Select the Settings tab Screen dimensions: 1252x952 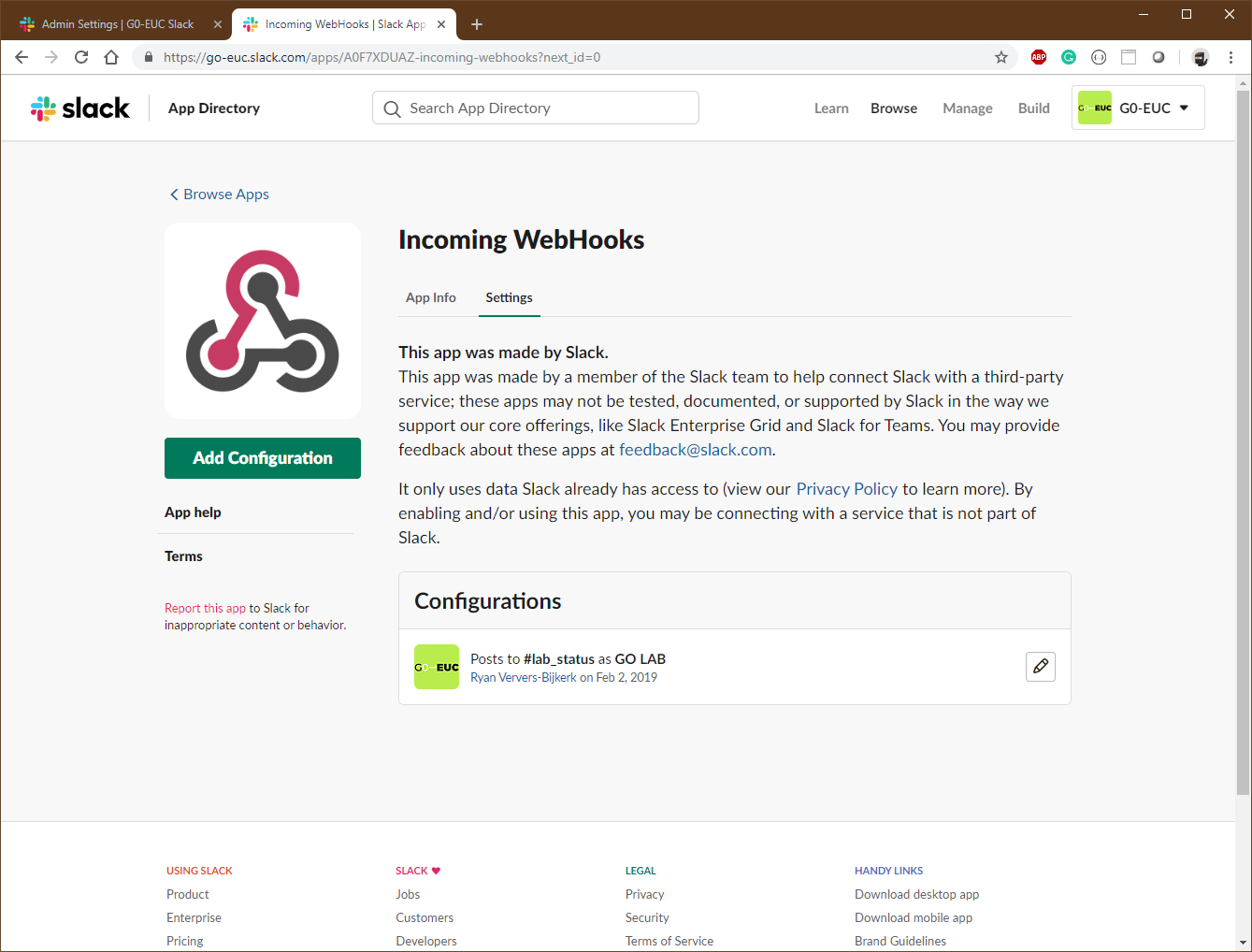509,297
